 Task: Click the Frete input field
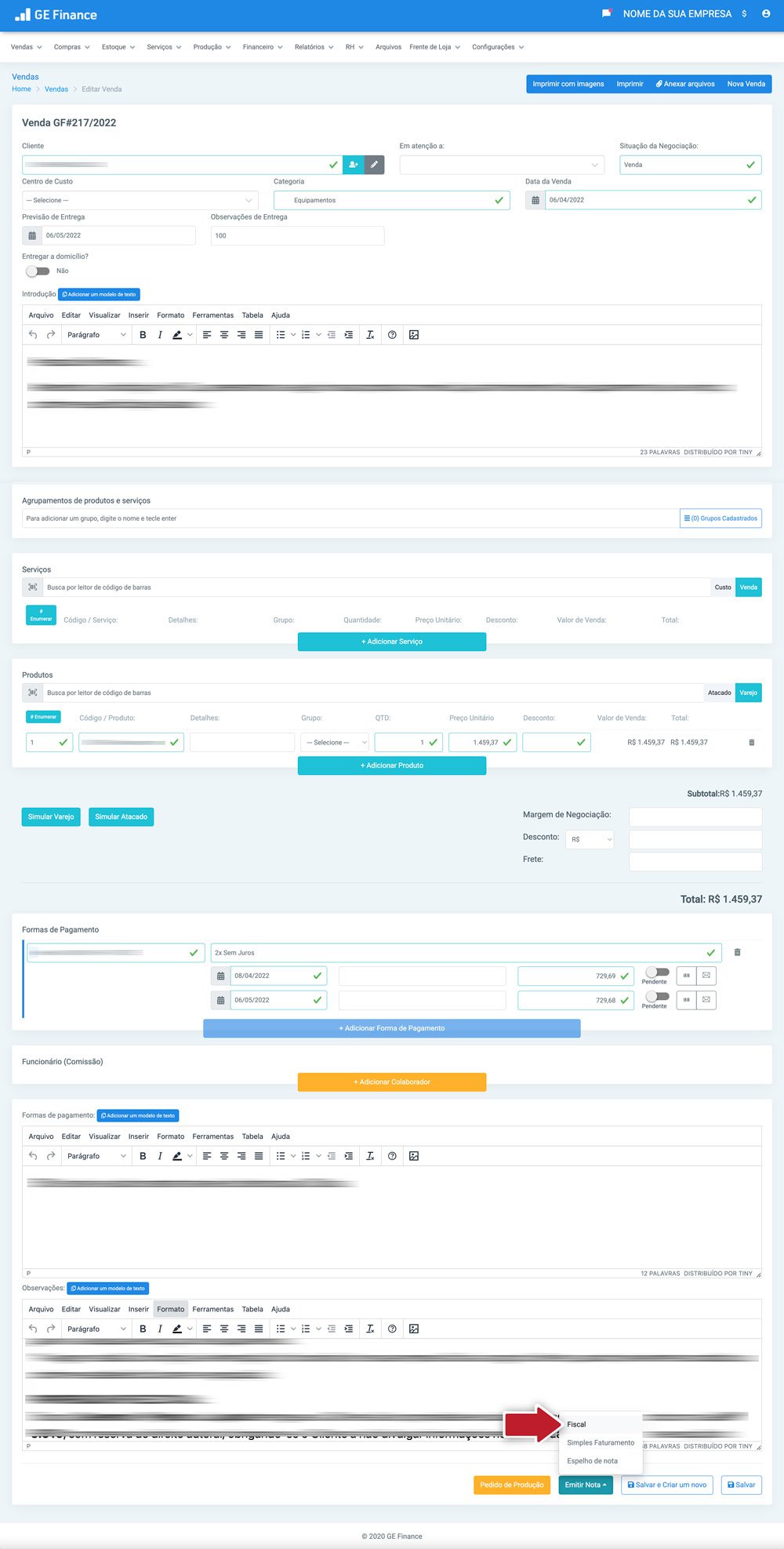click(695, 861)
